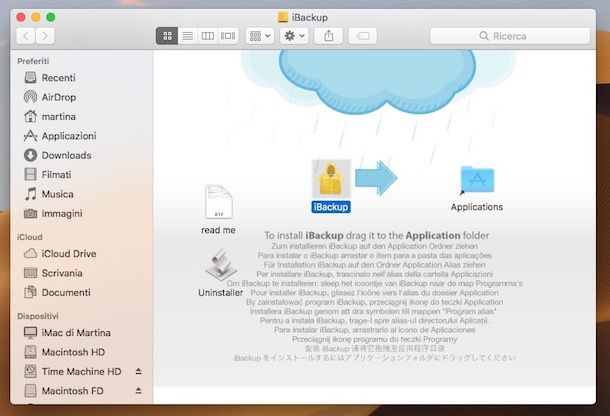This screenshot has height=416, width=610.
Task: Switch to list view
Action: pos(188,36)
